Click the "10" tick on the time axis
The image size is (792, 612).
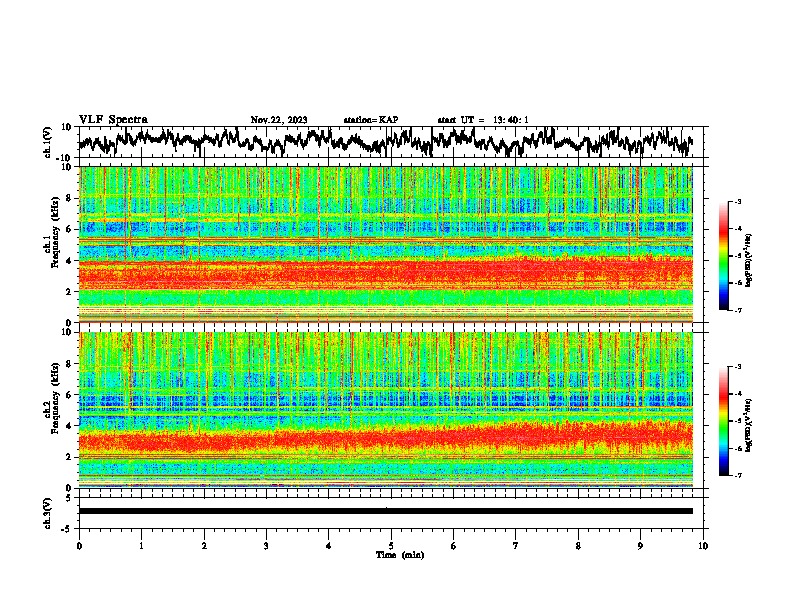coord(703,546)
